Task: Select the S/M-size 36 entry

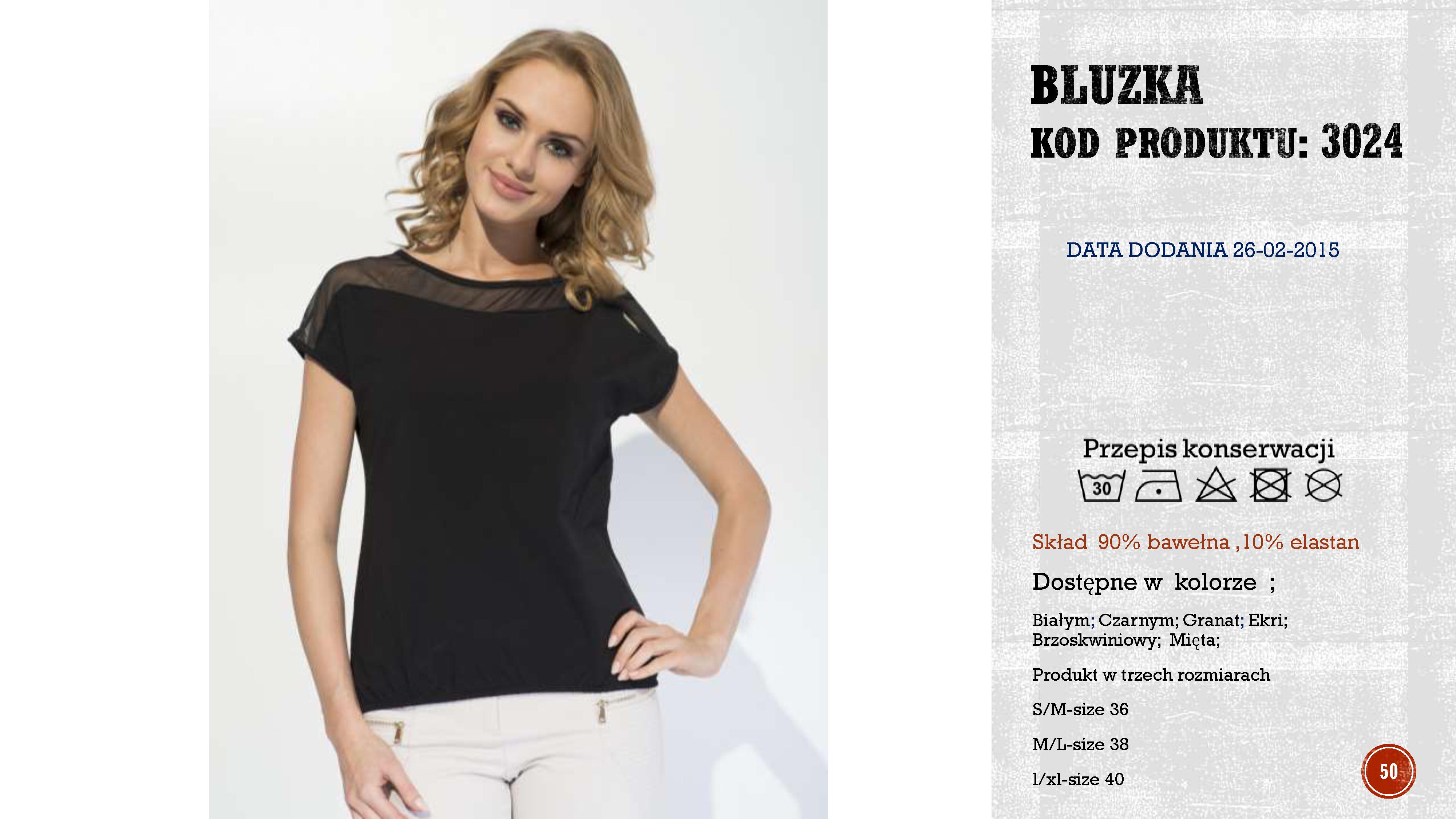Action: pyautogui.click(x=1080, y=709)
